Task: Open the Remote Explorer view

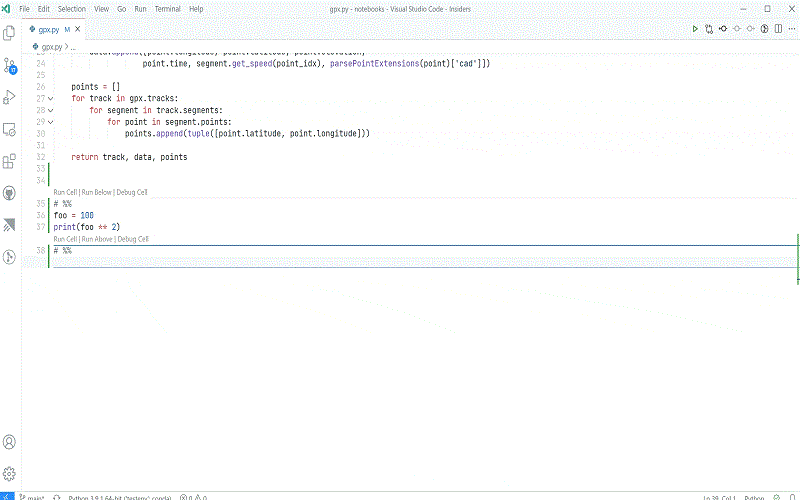Action: pos(9,130)
